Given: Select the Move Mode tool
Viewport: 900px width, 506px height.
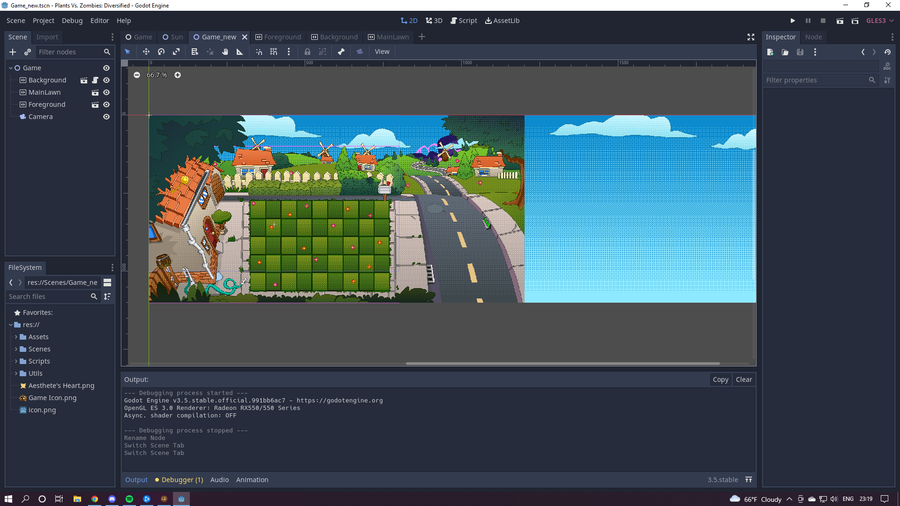Looking at the screenshot, I should 146,52.
